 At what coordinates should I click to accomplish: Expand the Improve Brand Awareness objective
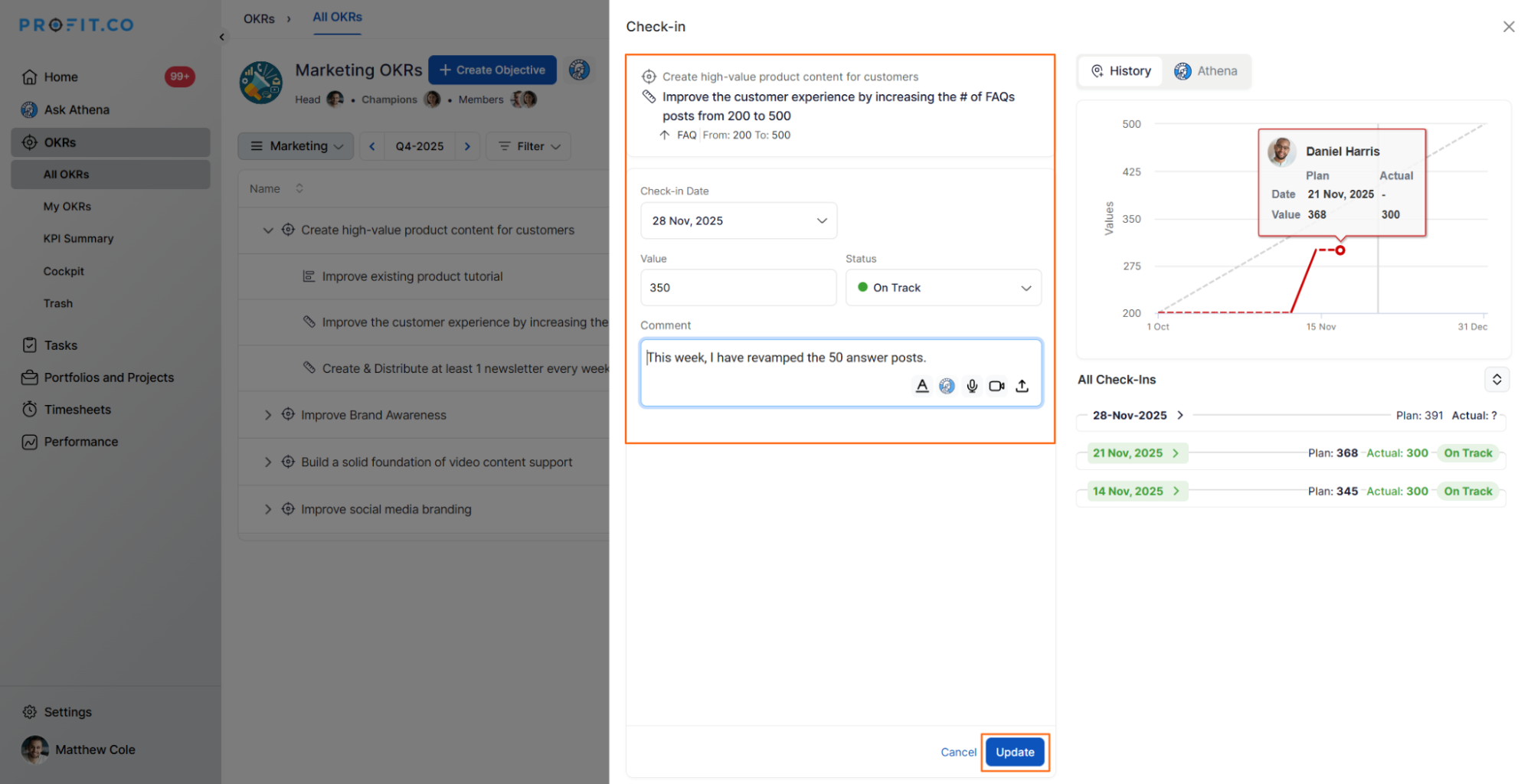click(267, 415)
